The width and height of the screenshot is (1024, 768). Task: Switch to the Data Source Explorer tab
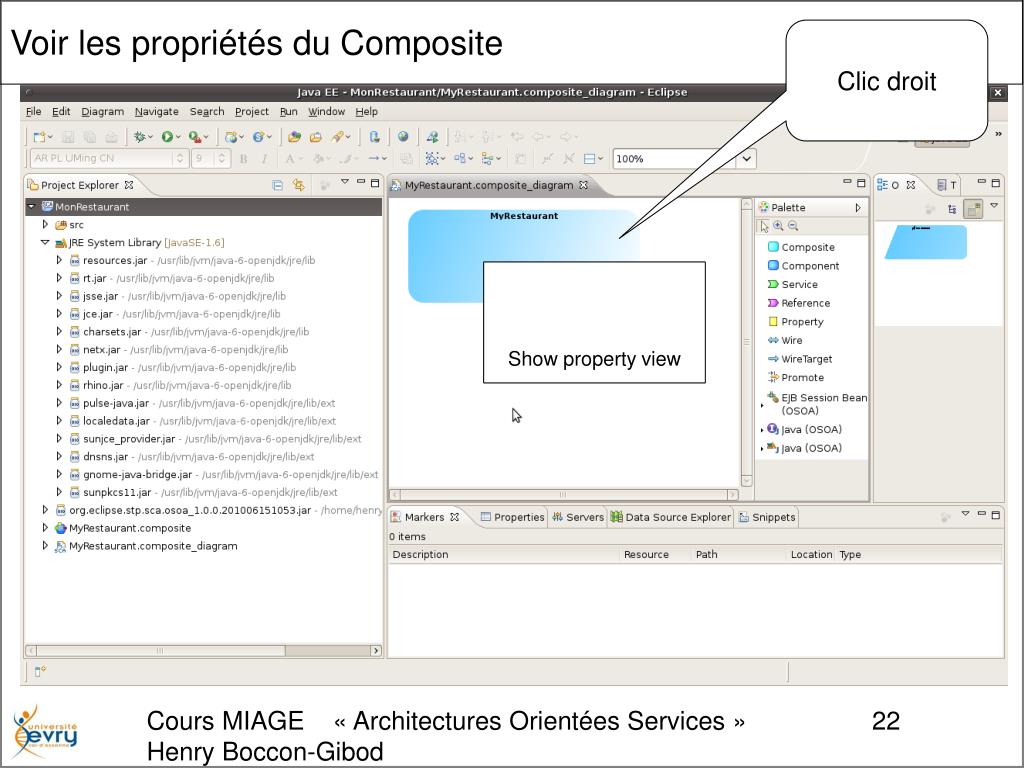671,517
